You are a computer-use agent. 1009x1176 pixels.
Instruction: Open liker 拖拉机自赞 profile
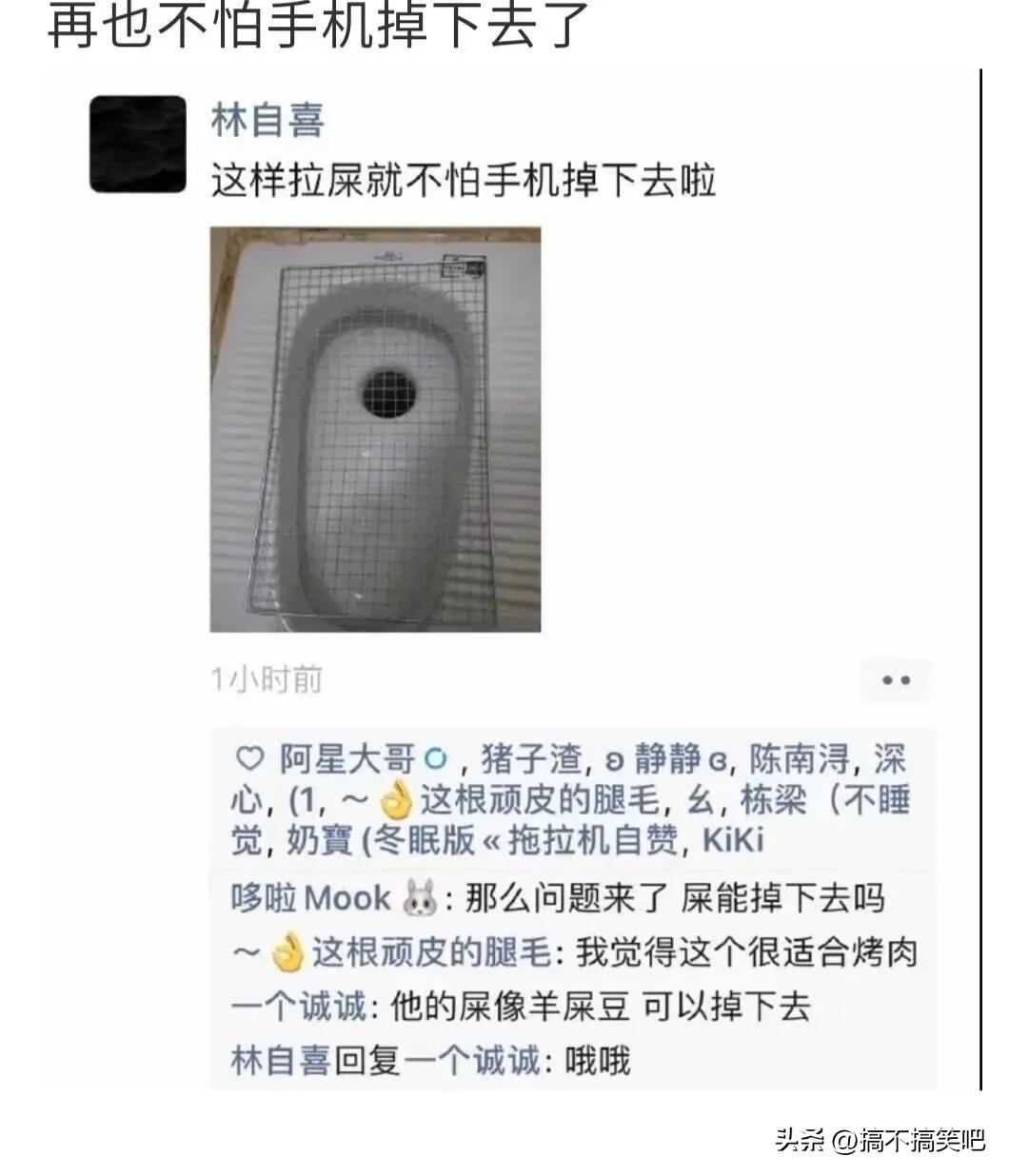coord(593,841)
